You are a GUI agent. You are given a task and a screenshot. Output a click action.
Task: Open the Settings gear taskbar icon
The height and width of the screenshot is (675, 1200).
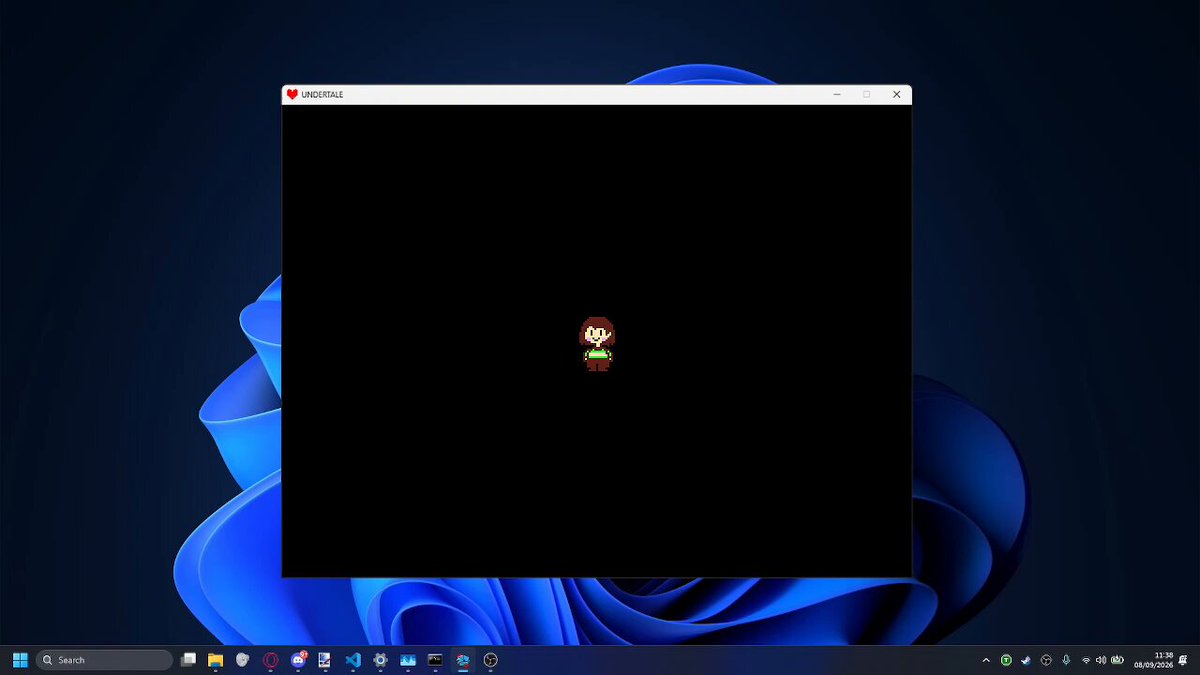tap(380, 660)
